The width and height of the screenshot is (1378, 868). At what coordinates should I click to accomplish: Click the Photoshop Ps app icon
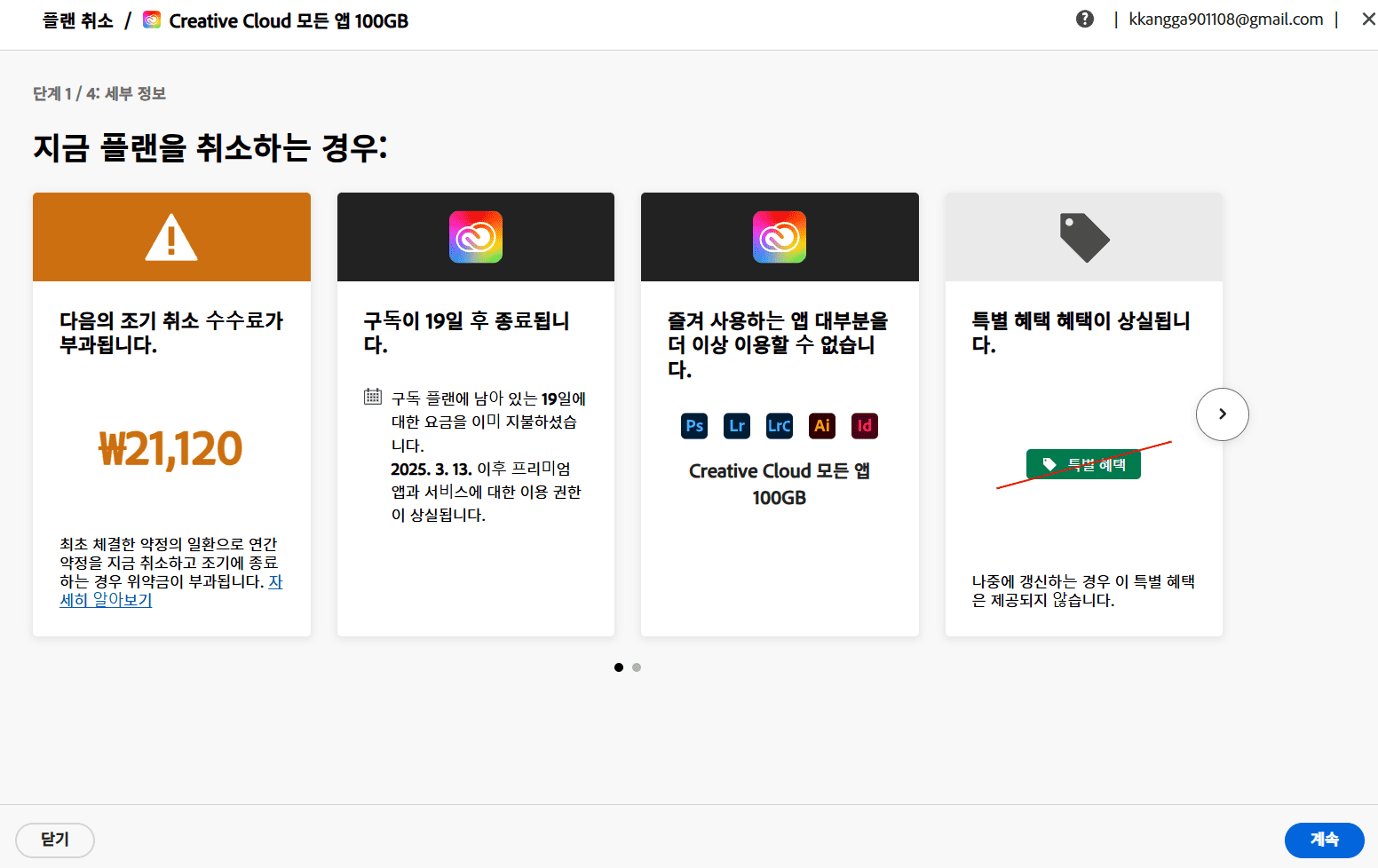pyautogui.click(x=694, y=426)
